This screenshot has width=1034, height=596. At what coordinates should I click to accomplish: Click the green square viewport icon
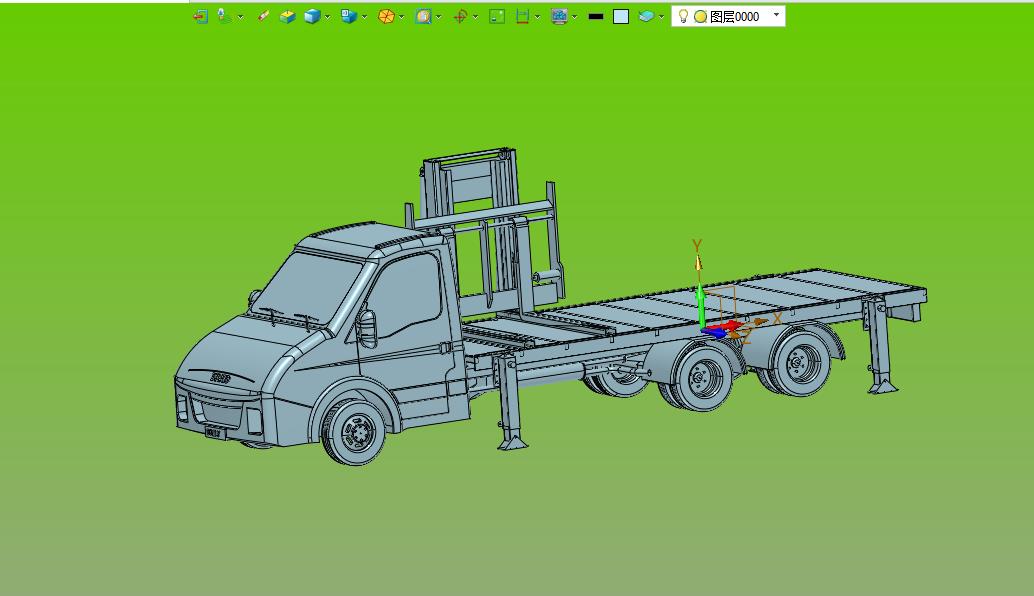(497, 16)
